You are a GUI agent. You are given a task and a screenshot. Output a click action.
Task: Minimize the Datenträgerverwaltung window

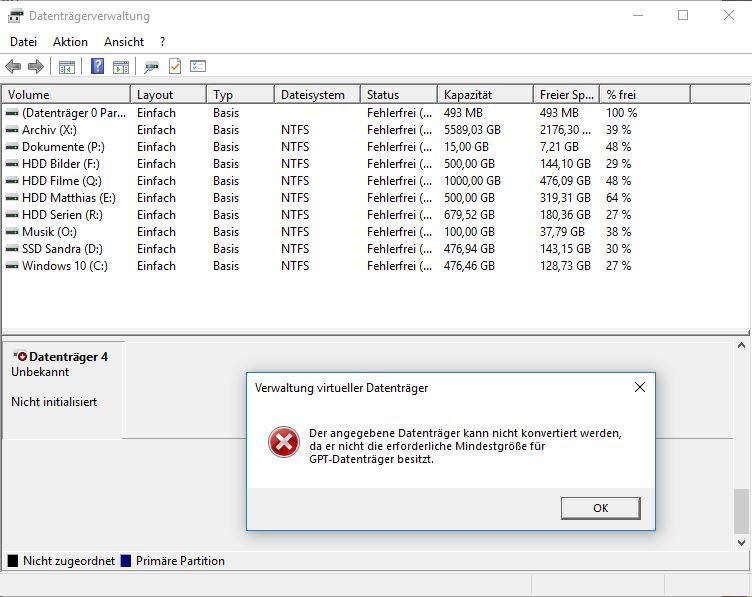(x=638, y=15)
